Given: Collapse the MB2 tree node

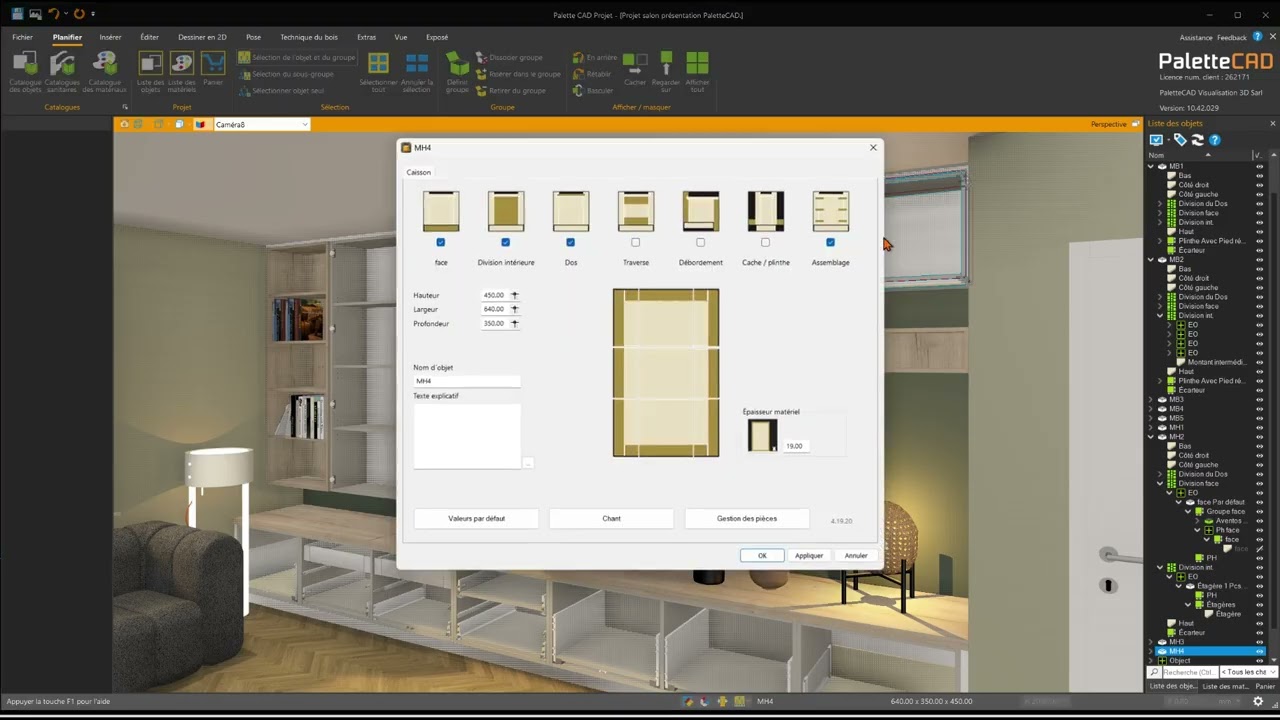Looking at the screenshot, I should [x=1151, y=260].
